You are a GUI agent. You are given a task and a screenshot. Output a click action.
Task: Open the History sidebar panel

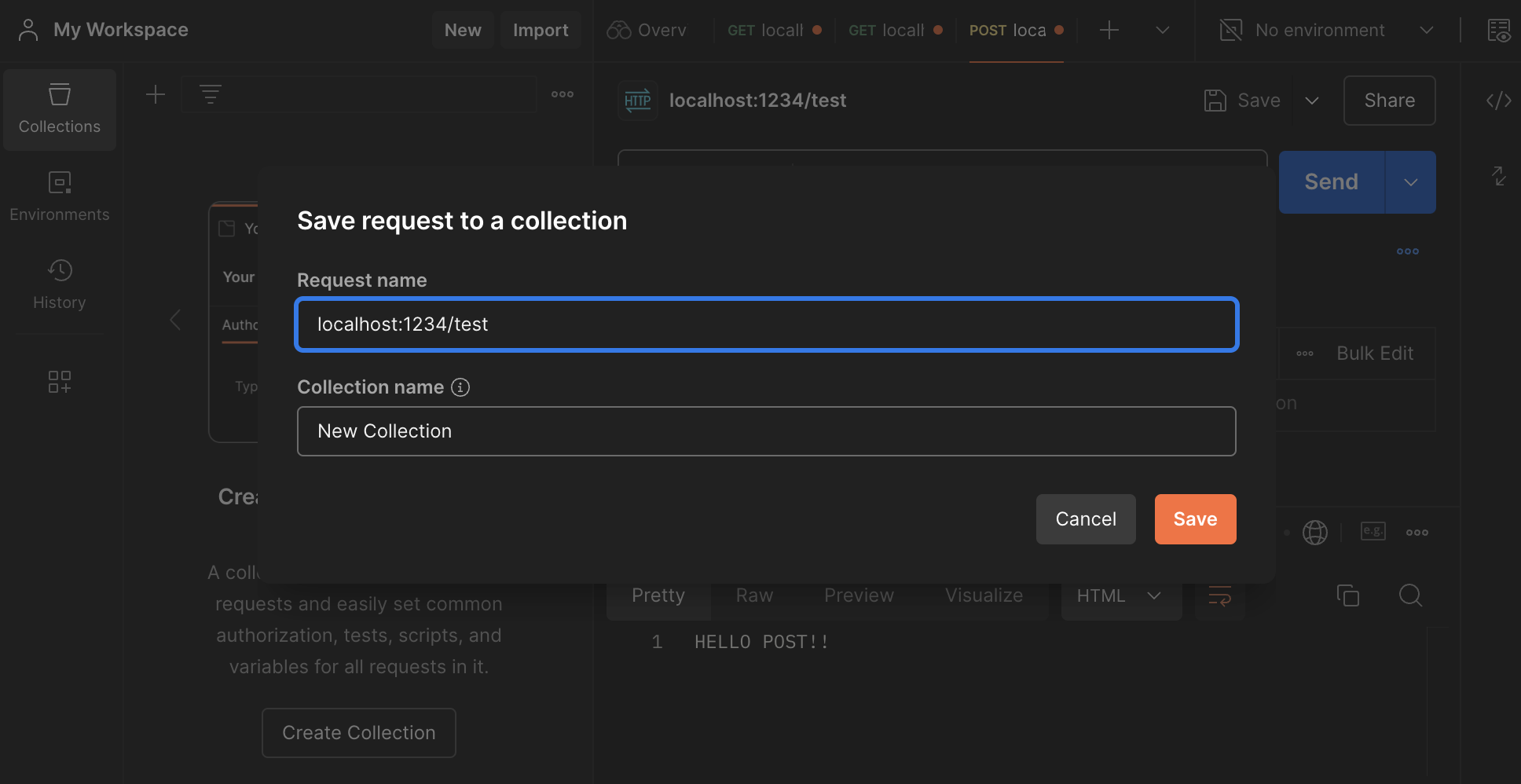pos(60,284)
